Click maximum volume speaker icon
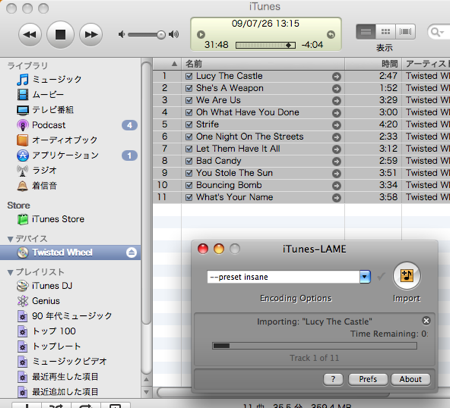This screenshot has width=450, height=408. [x=174, y=34]
